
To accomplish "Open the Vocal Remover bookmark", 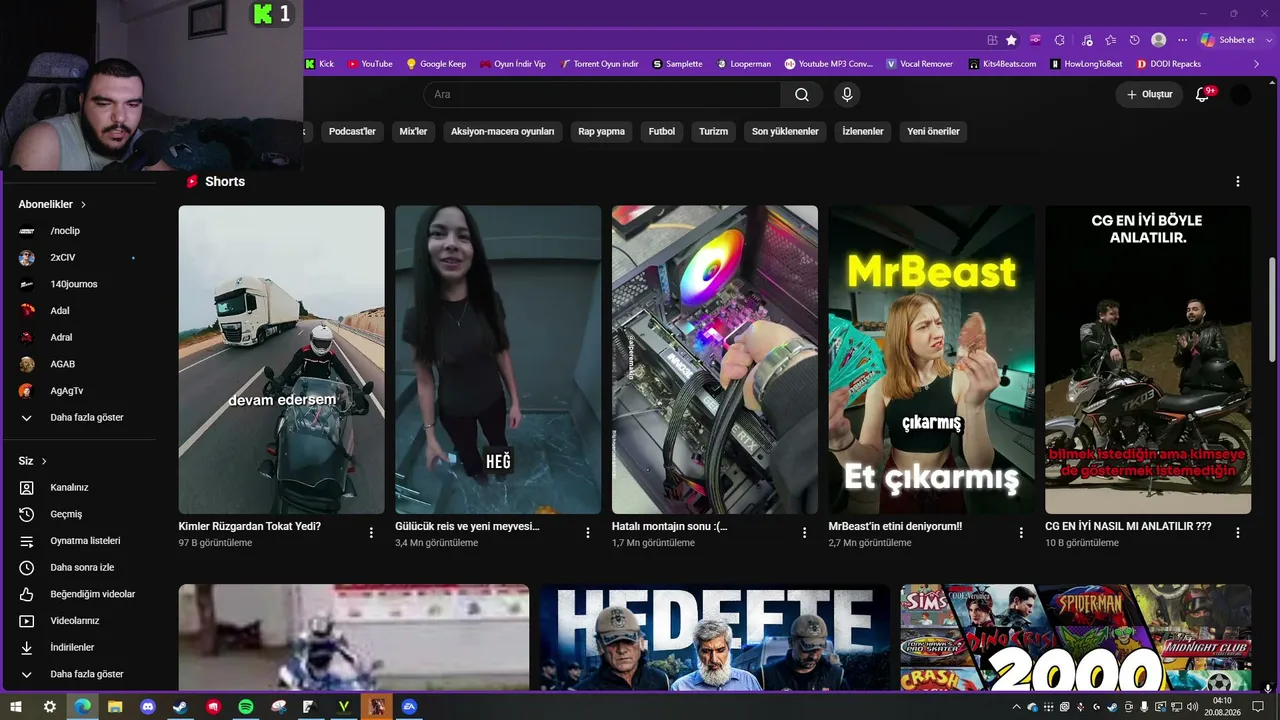I will pos(919,64).
